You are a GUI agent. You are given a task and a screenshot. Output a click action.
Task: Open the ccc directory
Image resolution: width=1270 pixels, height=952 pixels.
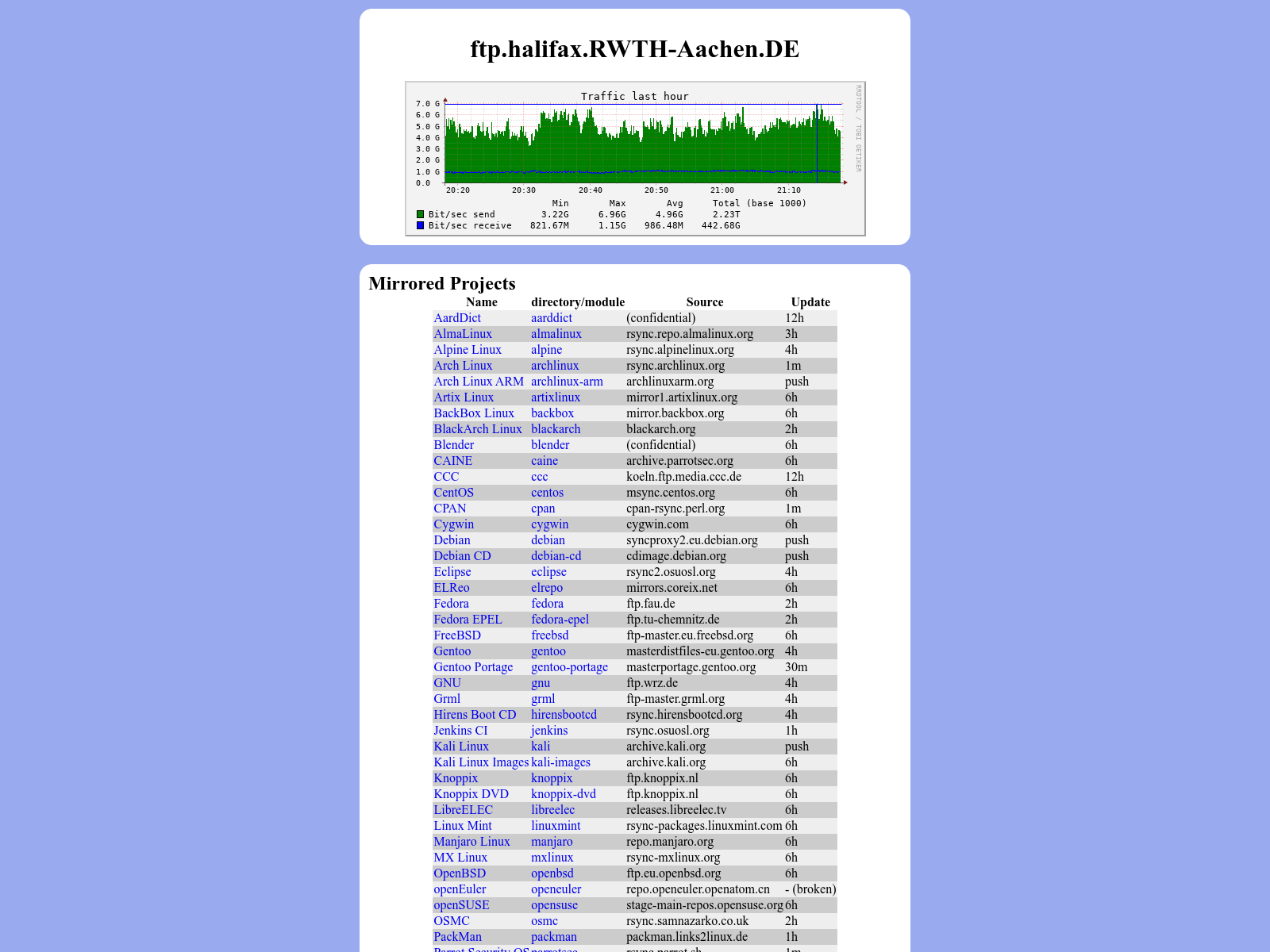point(540,477)
